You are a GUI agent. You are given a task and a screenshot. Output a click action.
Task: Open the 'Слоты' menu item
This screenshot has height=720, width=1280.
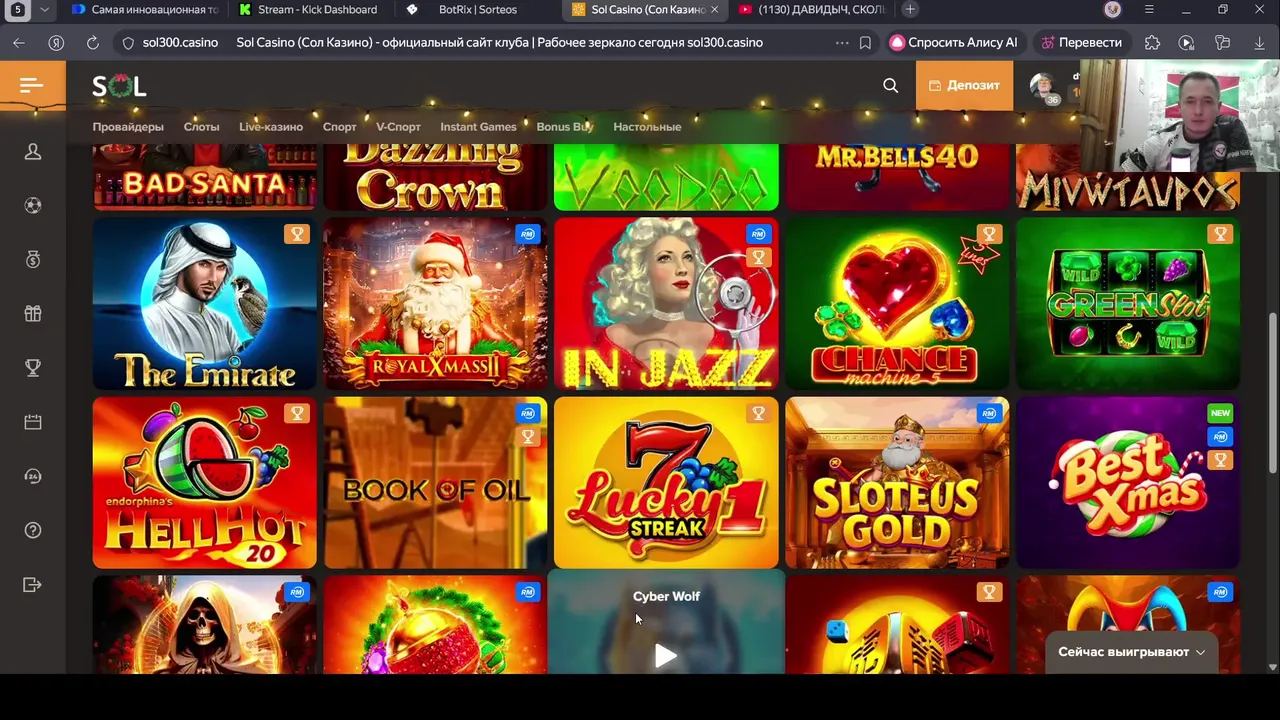point(201,127)
